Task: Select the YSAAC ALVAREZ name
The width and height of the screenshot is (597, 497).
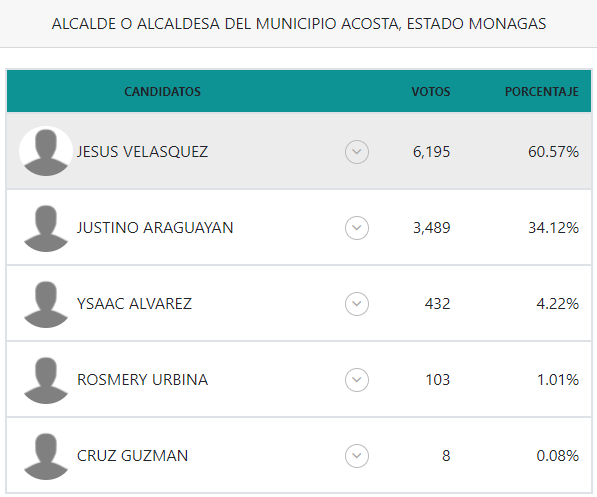Action: point(134,304)
